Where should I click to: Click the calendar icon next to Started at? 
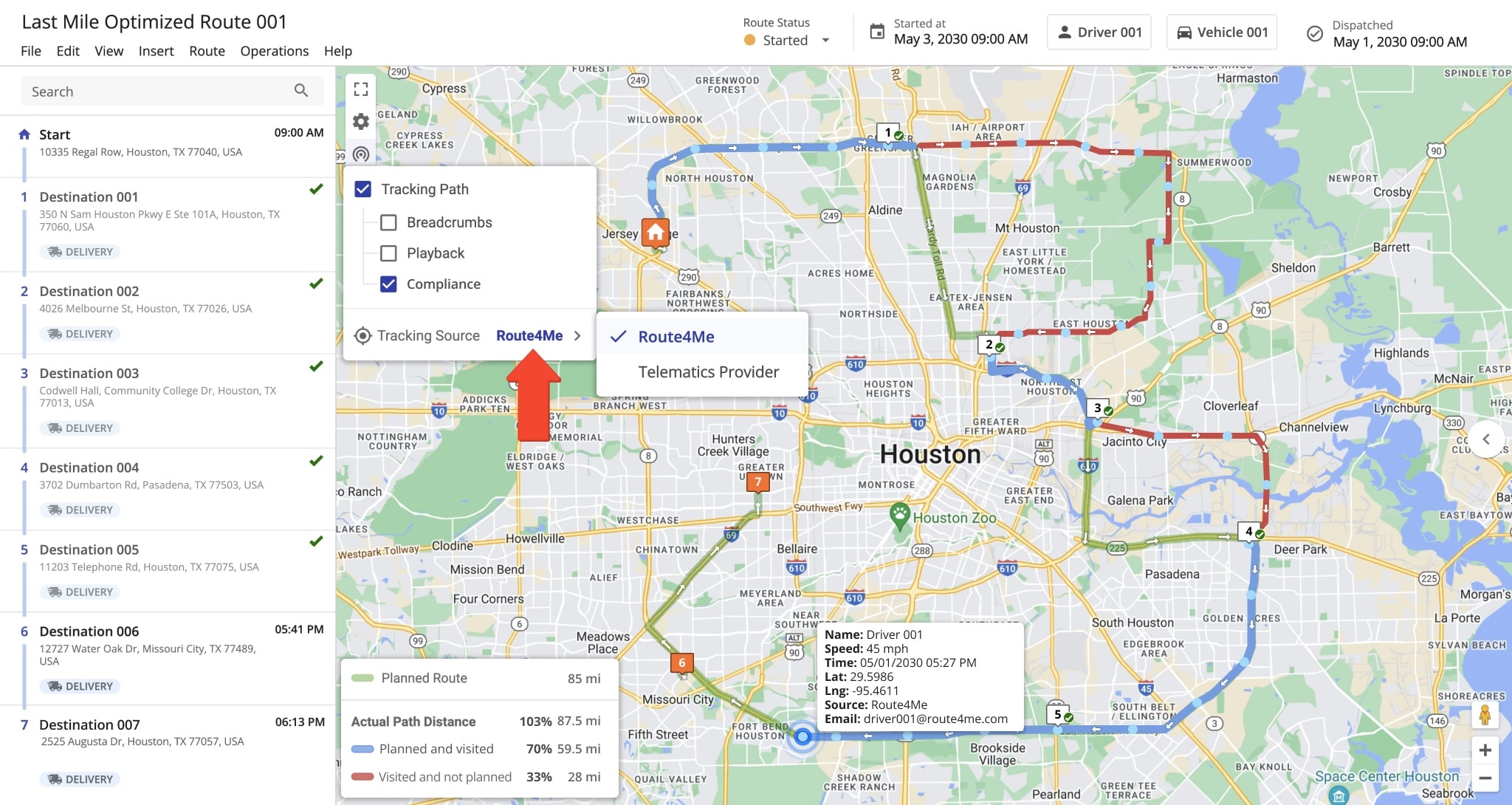click(876, 31)
